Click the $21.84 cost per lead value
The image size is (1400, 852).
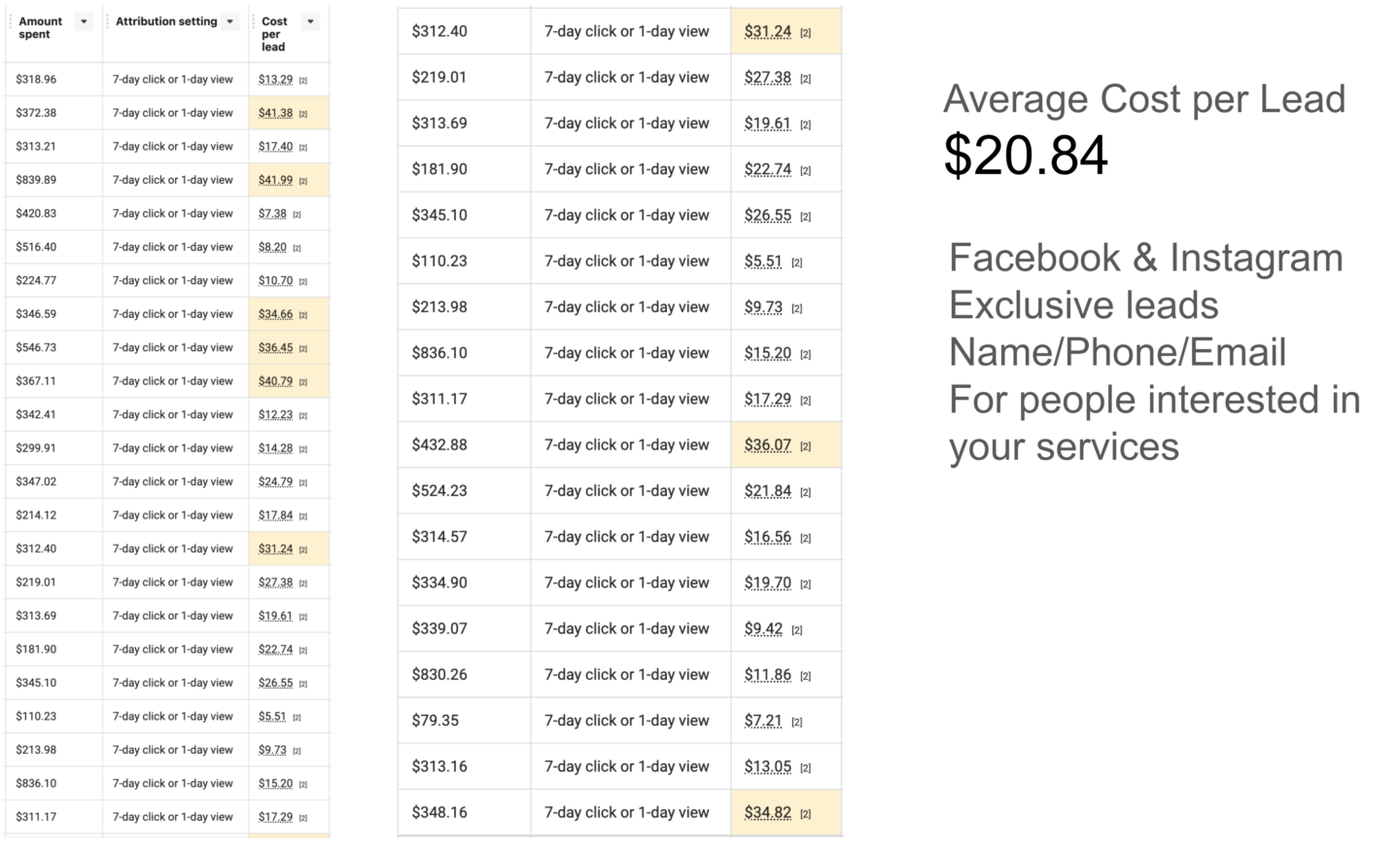click(x=768, y=491)
